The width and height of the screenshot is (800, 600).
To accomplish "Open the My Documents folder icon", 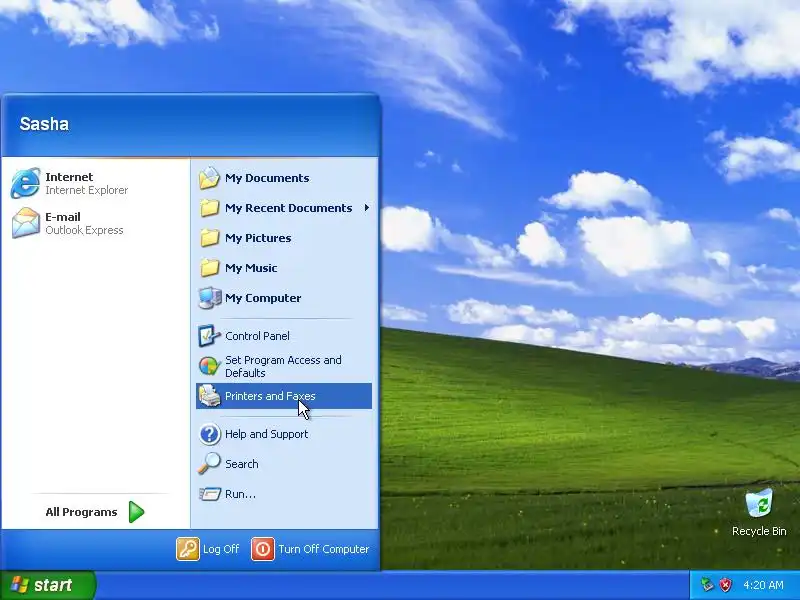I will click(x=209, y=178).
